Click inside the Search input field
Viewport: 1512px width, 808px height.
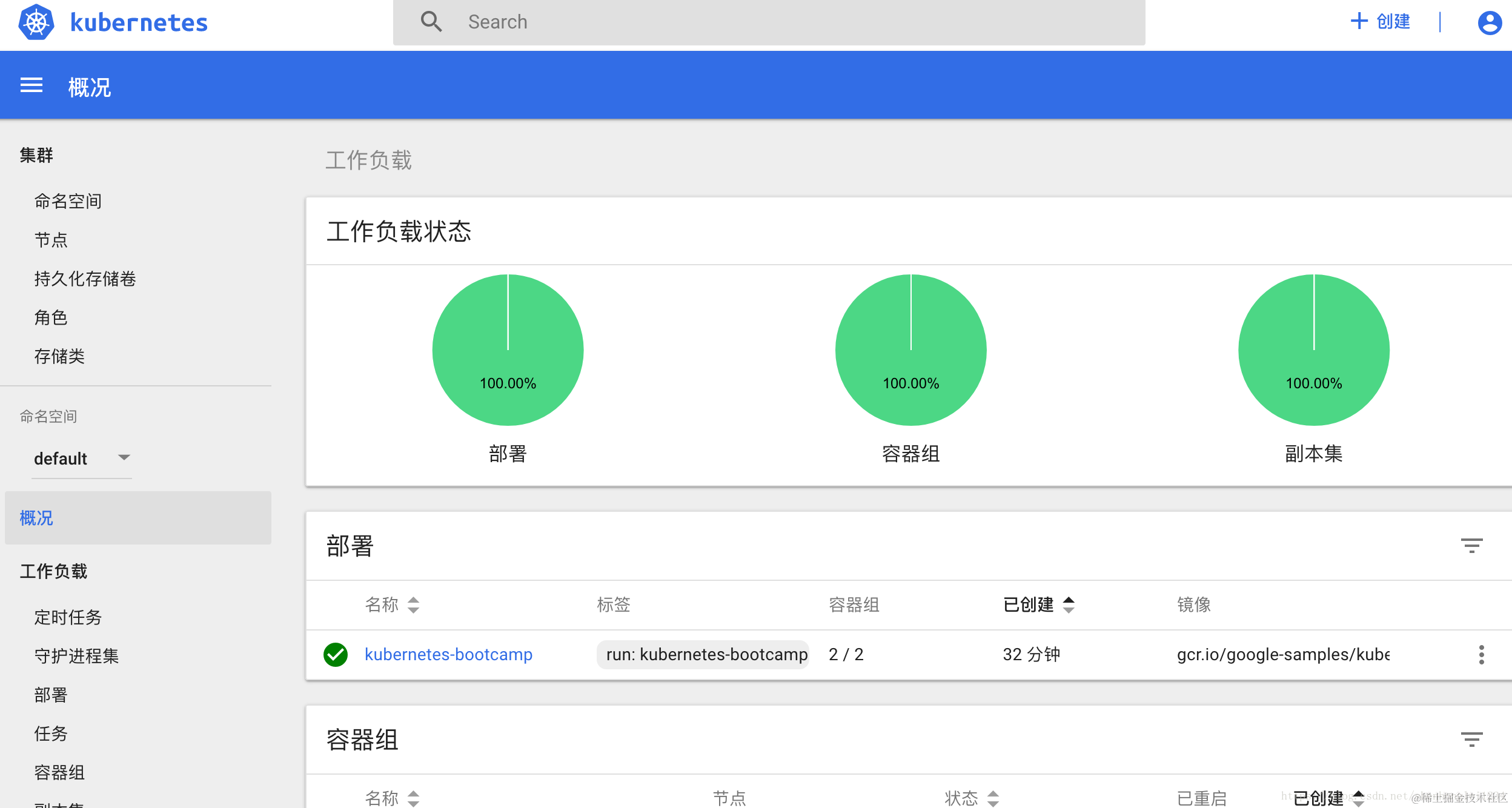pos(666,22)
